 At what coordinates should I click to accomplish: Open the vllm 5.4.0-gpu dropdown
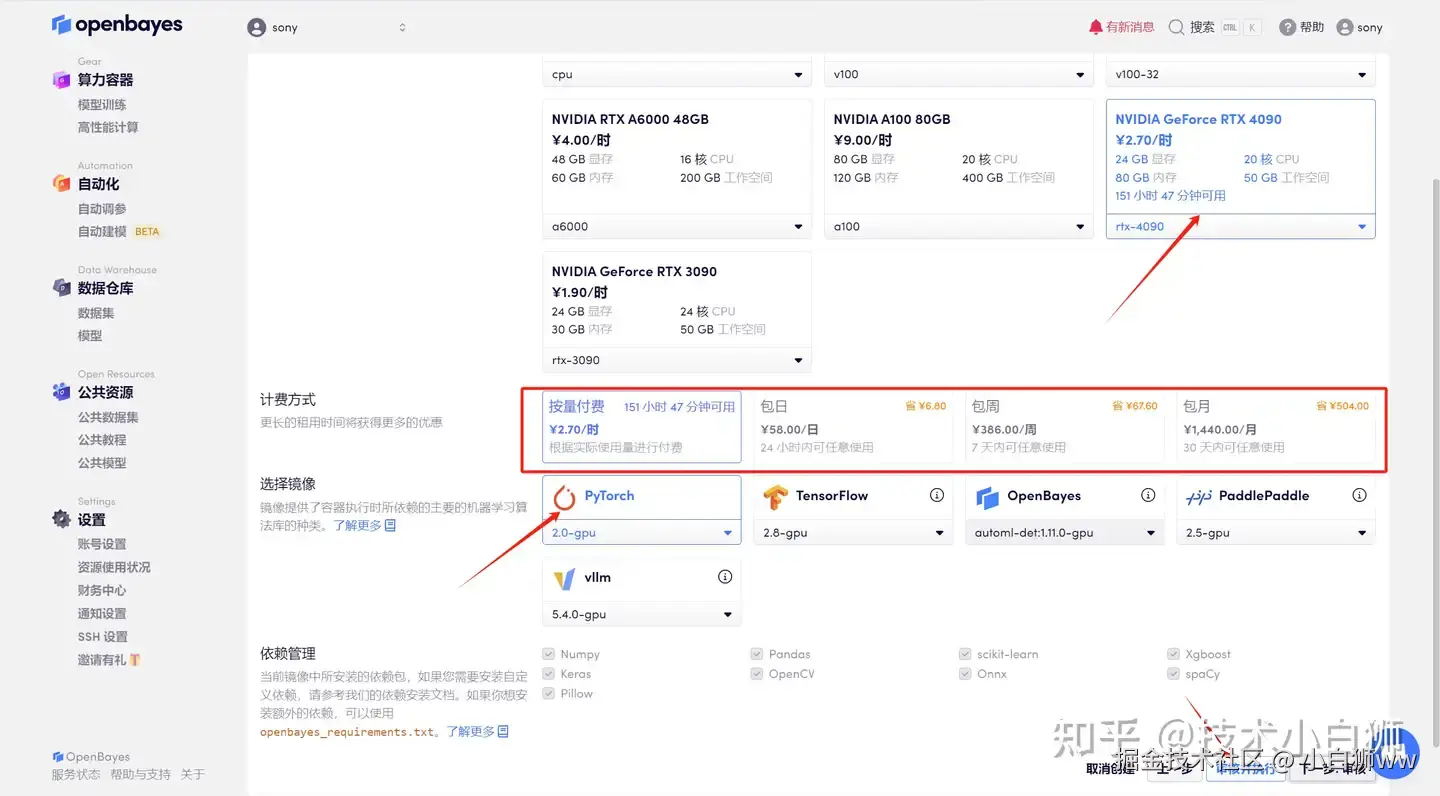tap(642, 614)
